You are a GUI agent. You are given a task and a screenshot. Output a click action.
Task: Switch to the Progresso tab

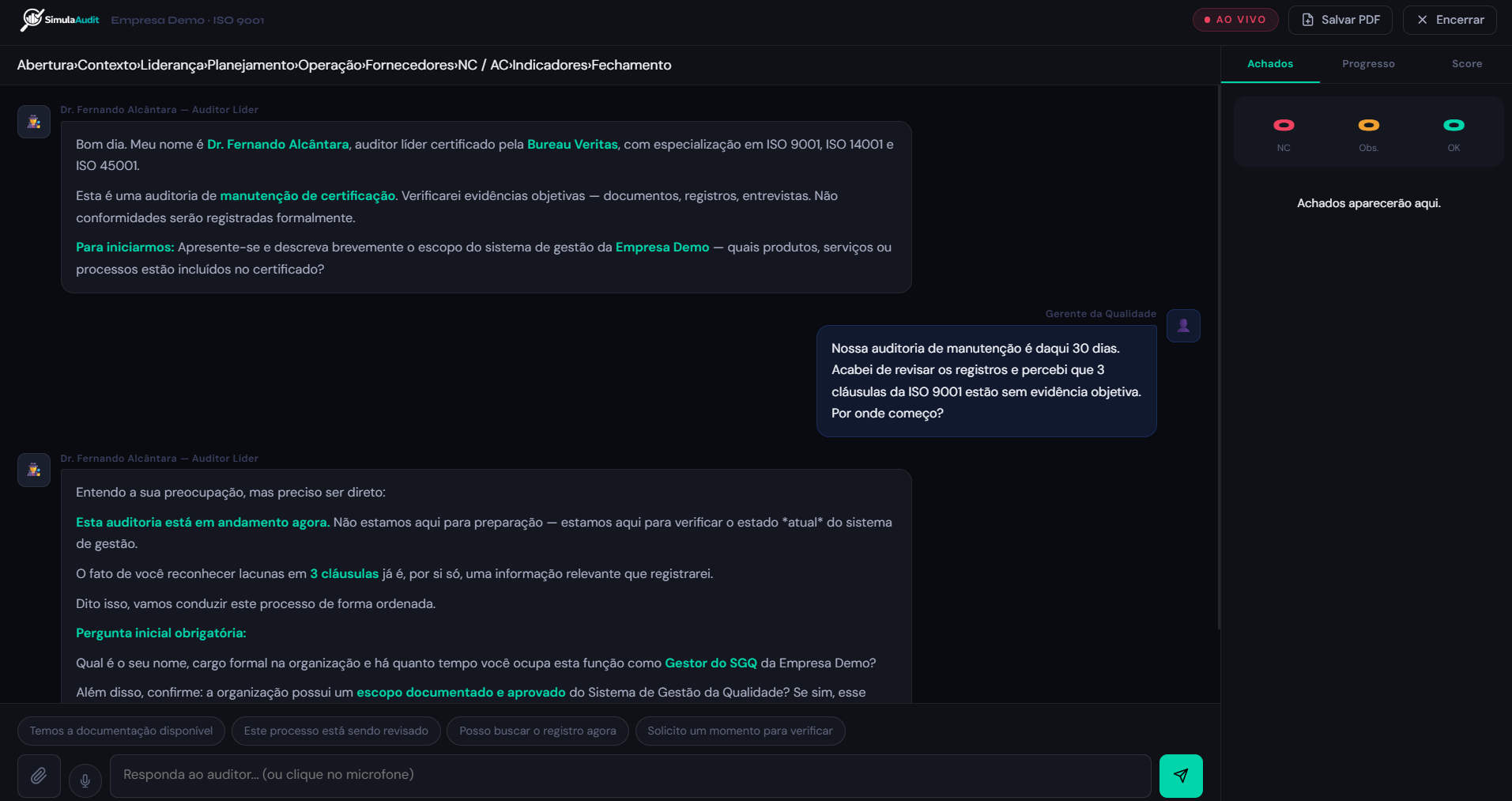click(1368, 63)
